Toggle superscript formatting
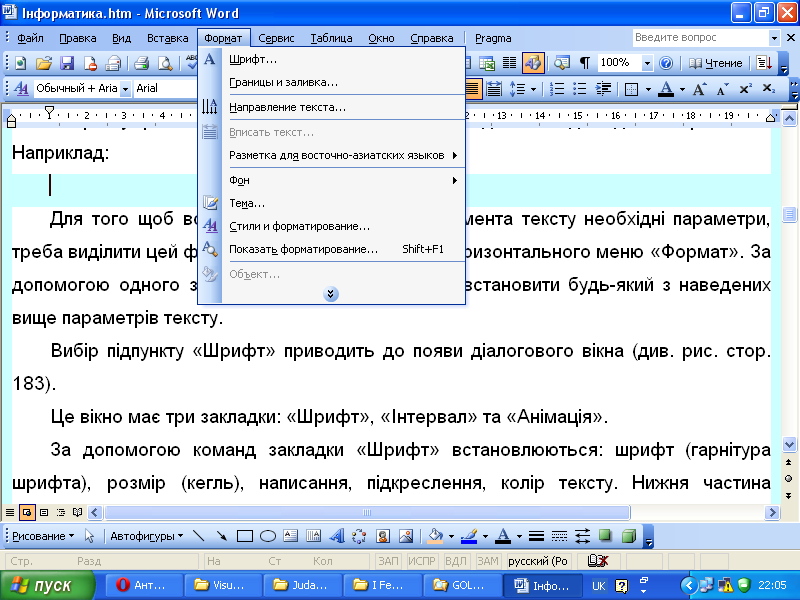The image size is (800, 600). [745, 89]
